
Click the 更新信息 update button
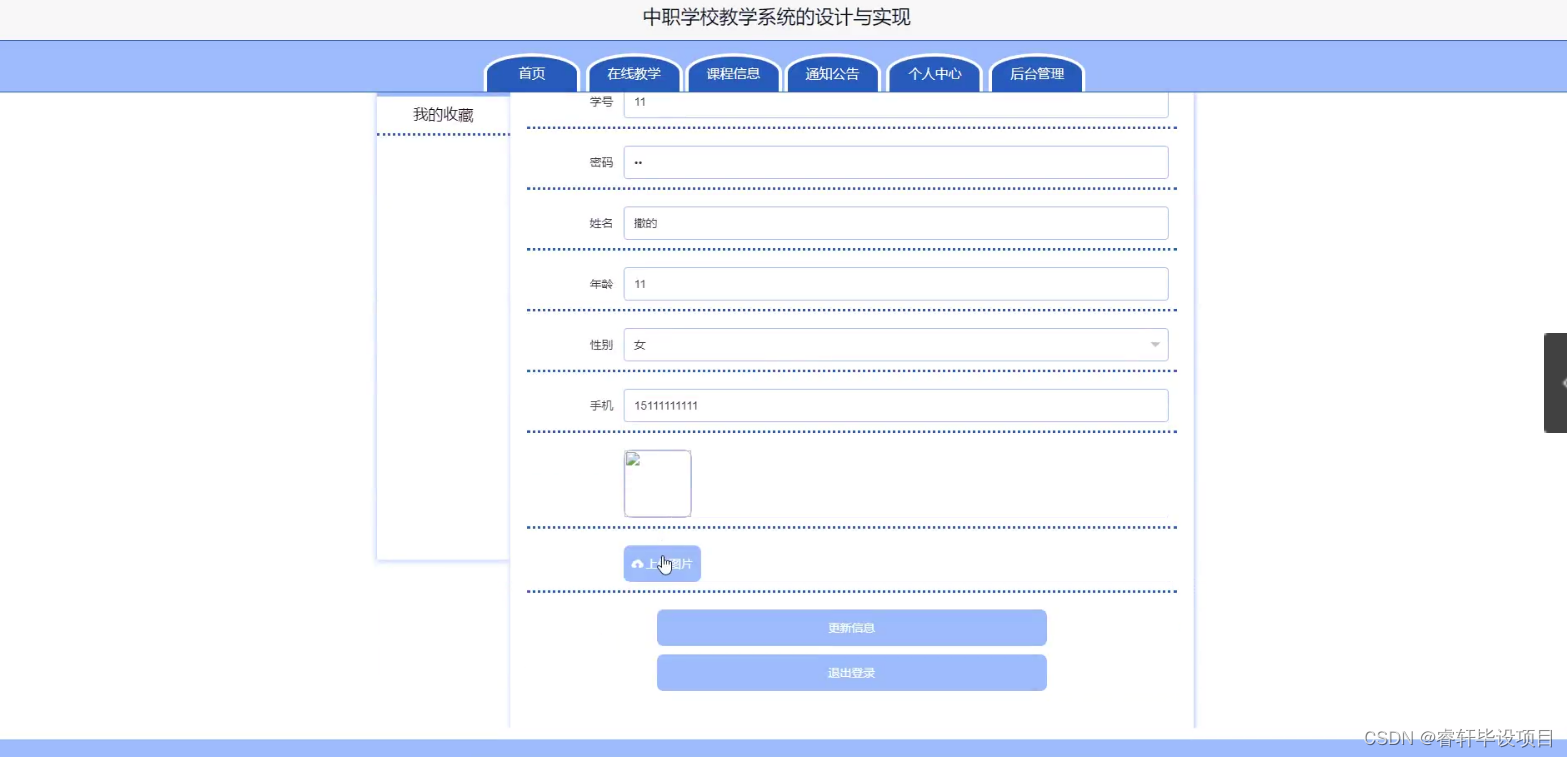point(850,627)
